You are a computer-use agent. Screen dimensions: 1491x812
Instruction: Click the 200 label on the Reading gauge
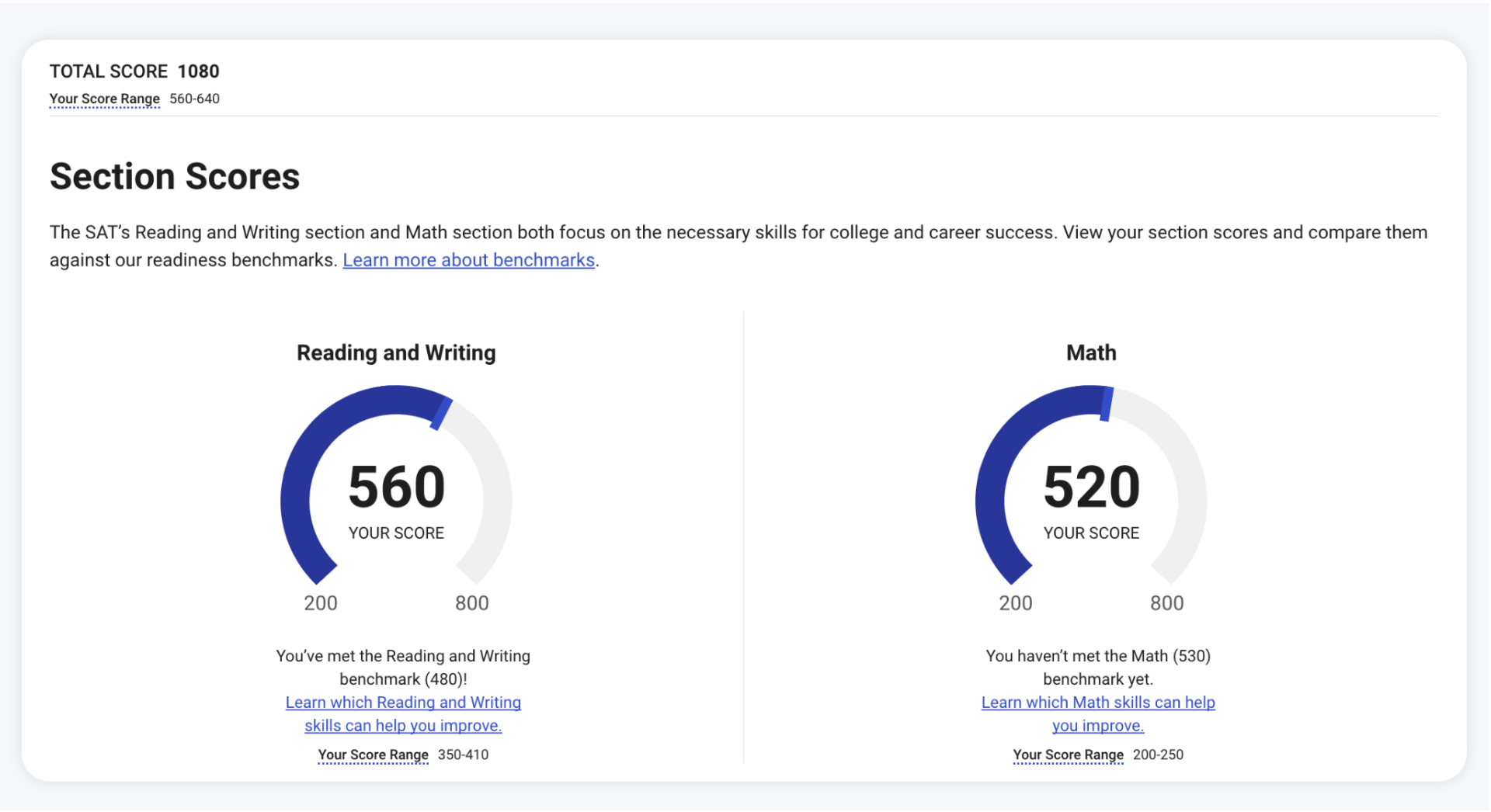point(320,602)
